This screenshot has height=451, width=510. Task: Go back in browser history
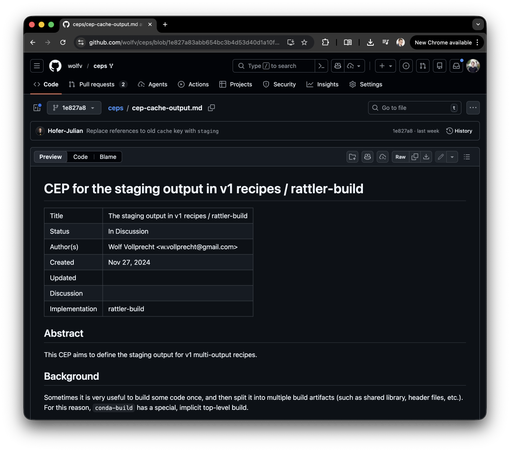pyautogui.click(x=33, y=42)
